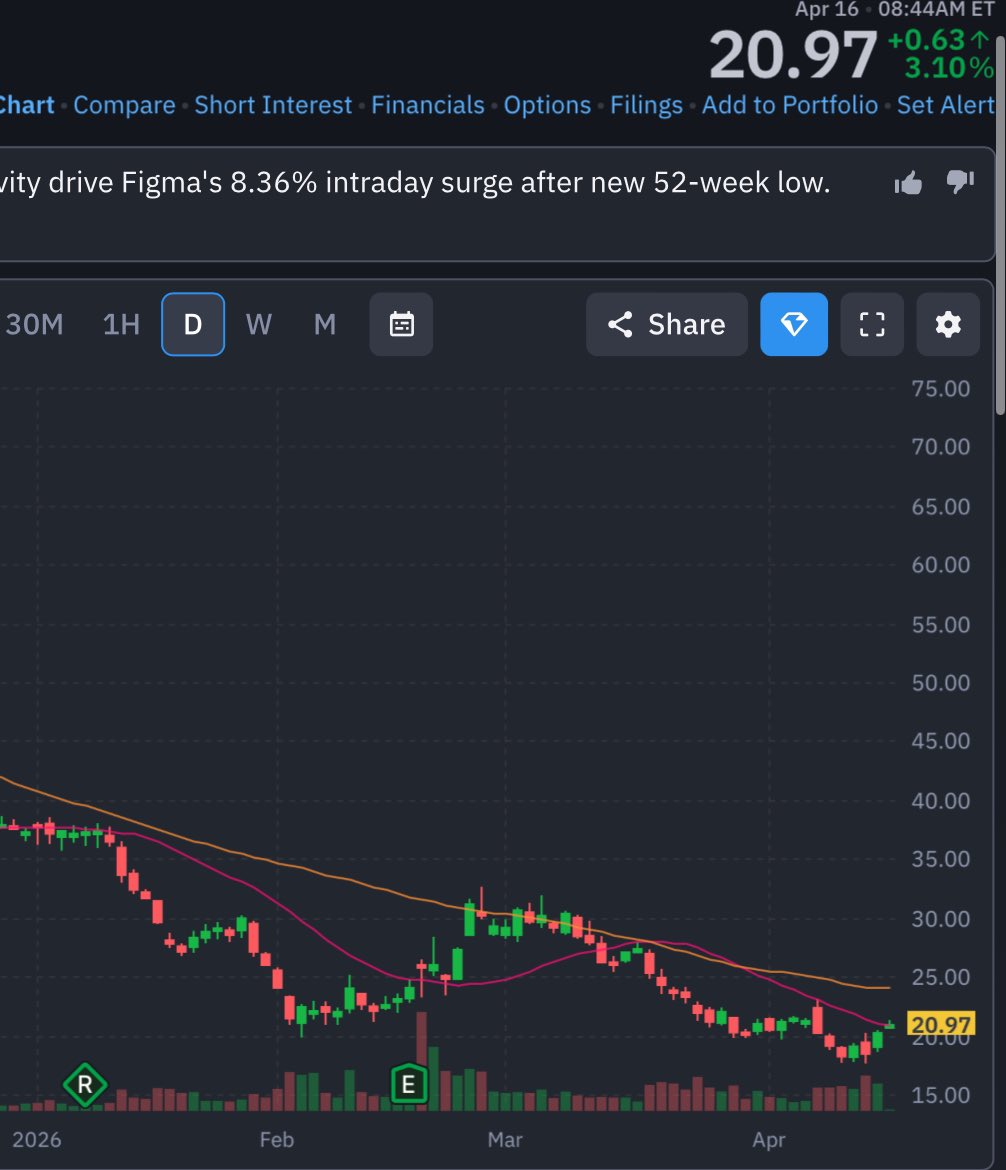Select the 1H timeframe

(x=121, y=325)
